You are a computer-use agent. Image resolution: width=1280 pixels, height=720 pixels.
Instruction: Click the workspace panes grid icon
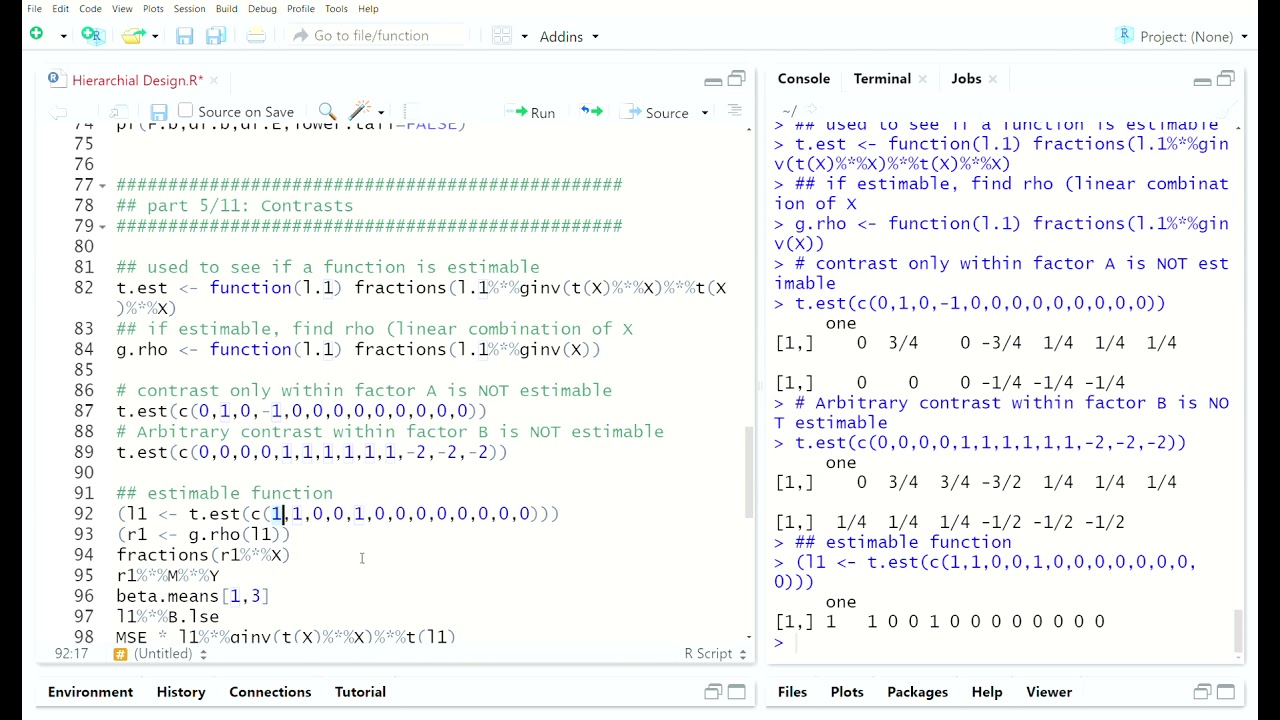(x=502, y=36)
